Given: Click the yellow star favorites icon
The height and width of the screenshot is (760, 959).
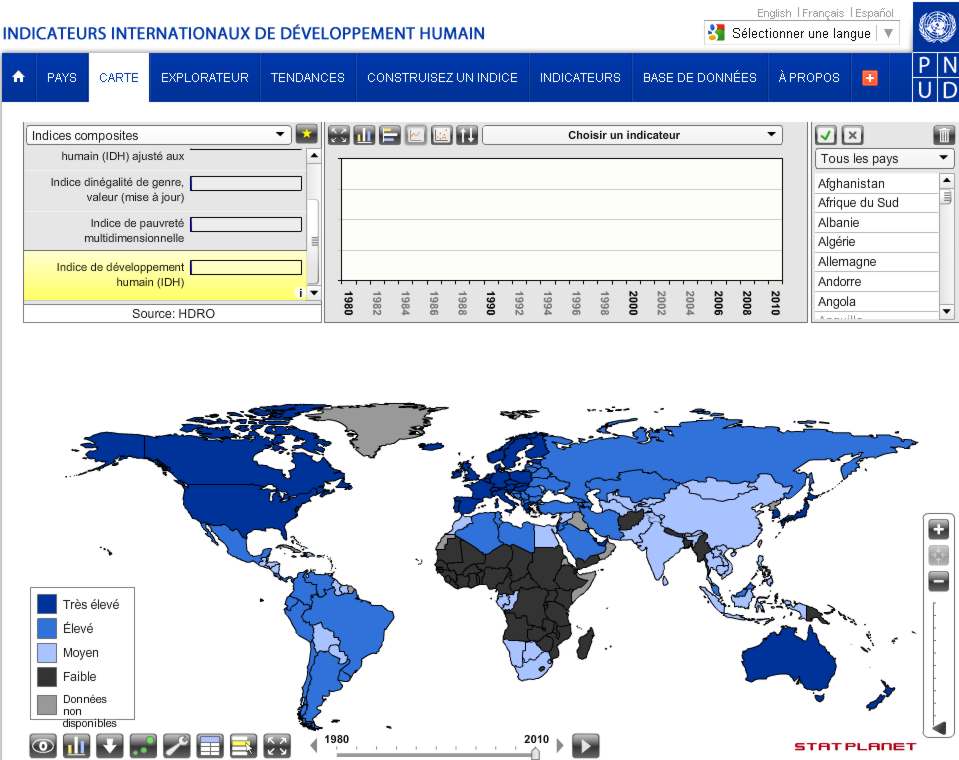Looking at the screenshot, I should click(307, 135).
